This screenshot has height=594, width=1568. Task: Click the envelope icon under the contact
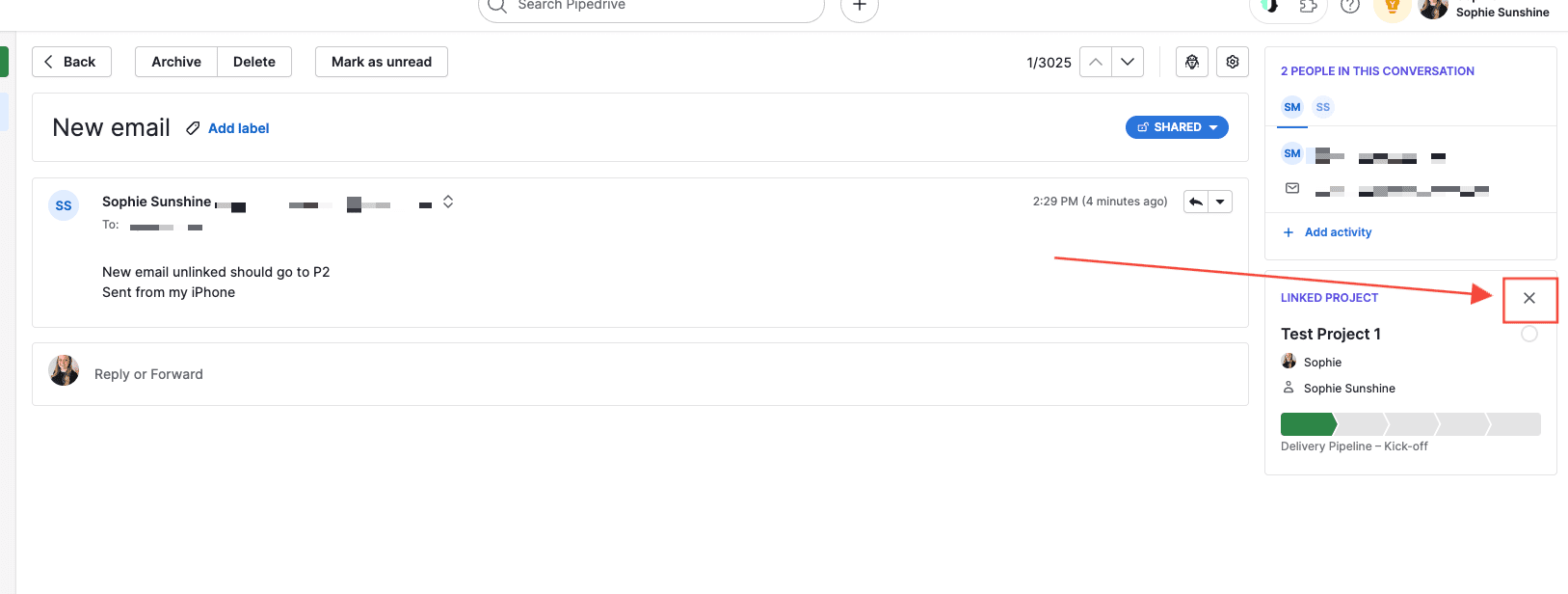pos(1292,189)
